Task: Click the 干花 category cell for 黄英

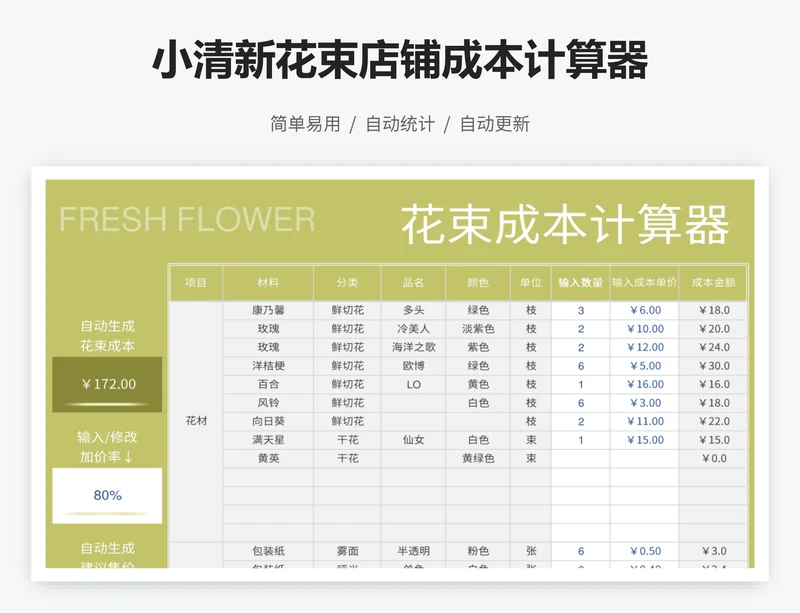Action: click(347, 458)
